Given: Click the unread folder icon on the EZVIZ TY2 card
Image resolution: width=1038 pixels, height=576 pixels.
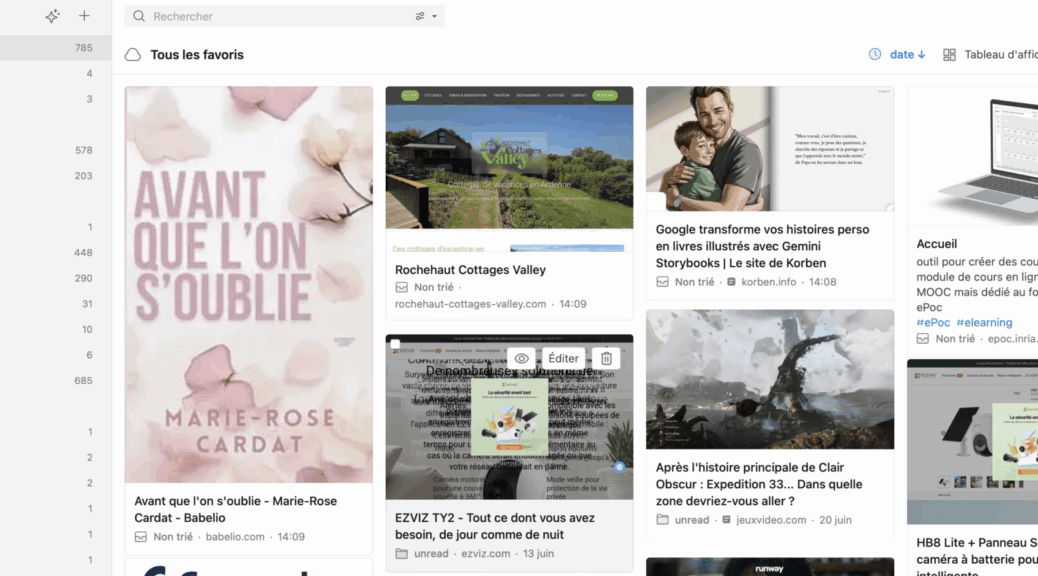Looking at the screenshot, I should pos(402,553).
